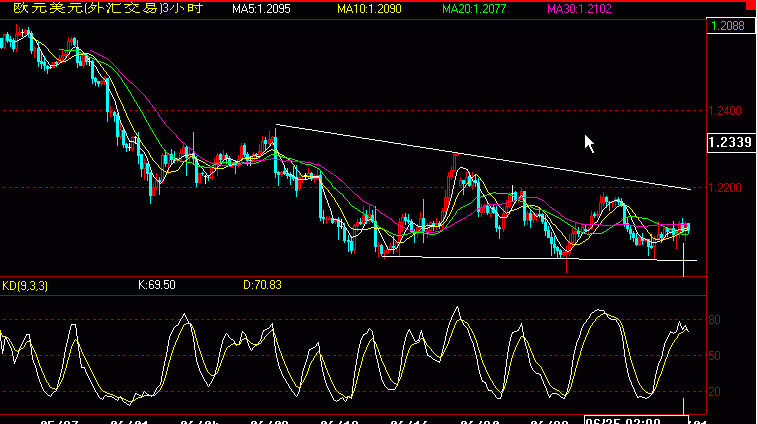Select the magenta MA30:1.2102 label
758x424 pixels.
pyautogui.click(x=579, y=9)
